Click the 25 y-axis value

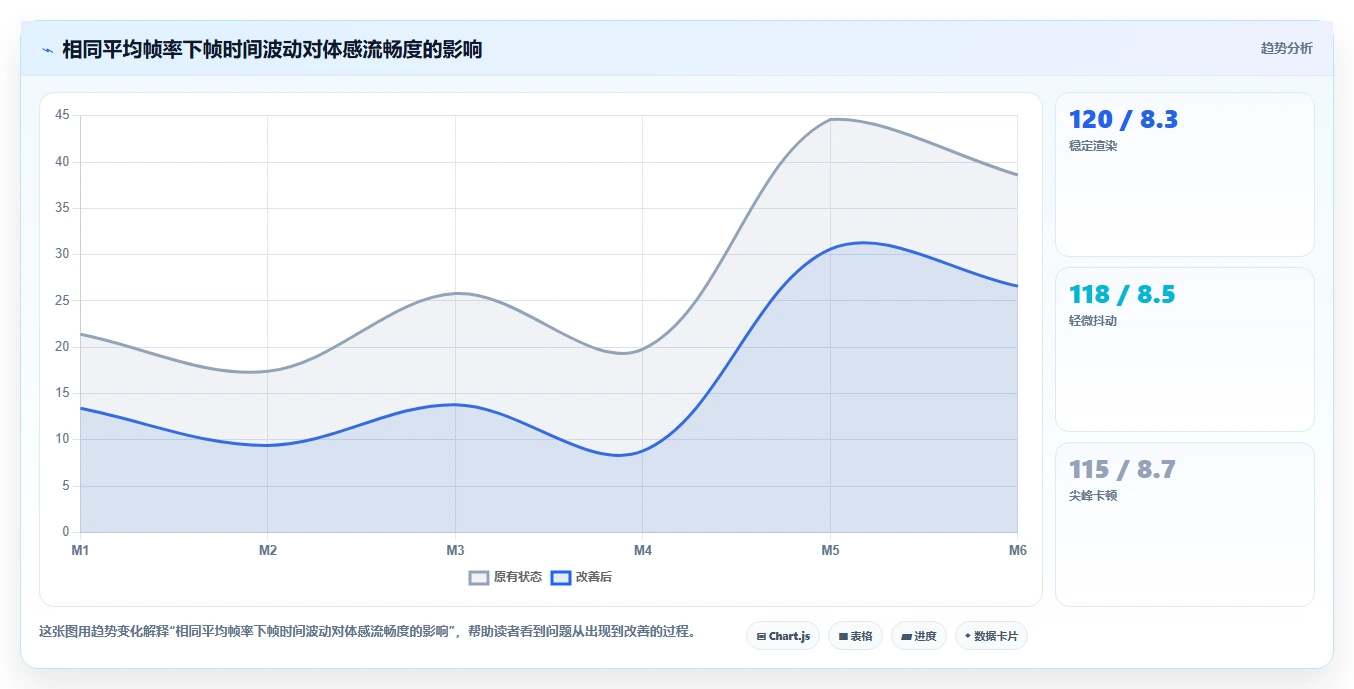(x=62, y=300)
